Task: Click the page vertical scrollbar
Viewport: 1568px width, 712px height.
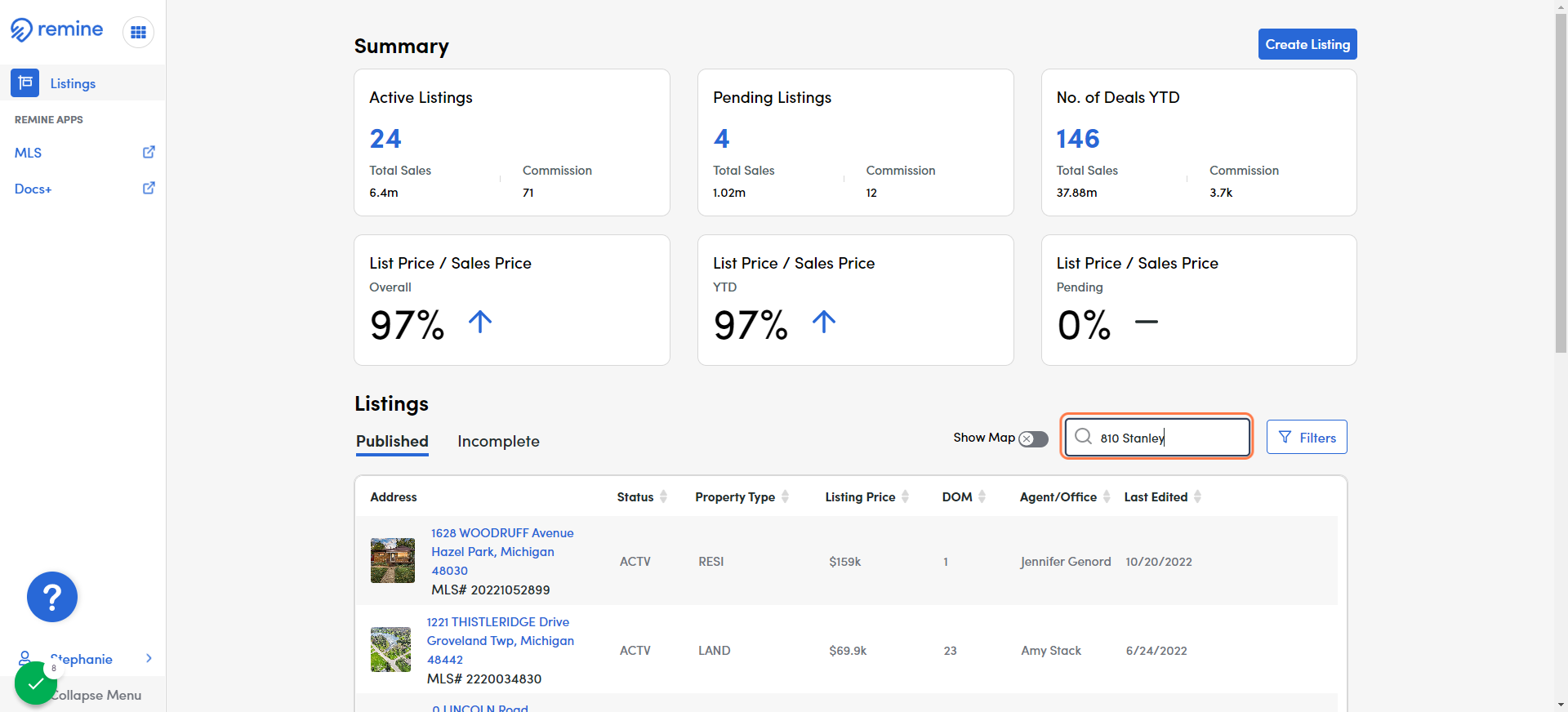Action: [x=1561, y=183]
